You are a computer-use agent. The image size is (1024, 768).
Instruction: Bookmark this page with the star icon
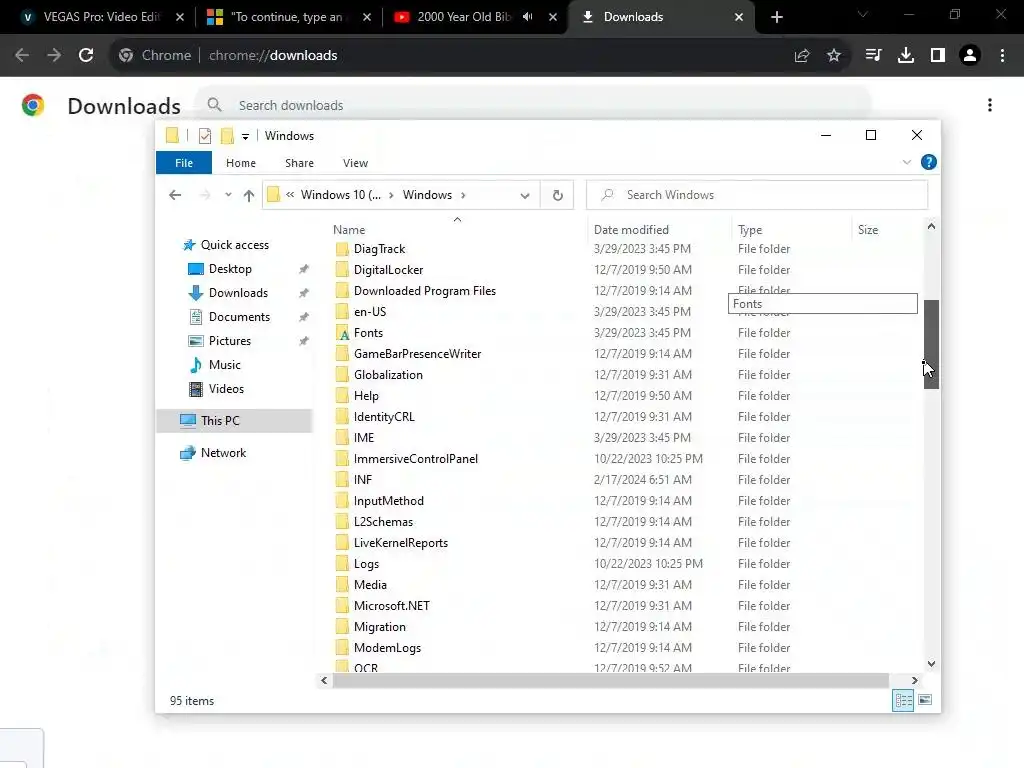coord(834,56)
